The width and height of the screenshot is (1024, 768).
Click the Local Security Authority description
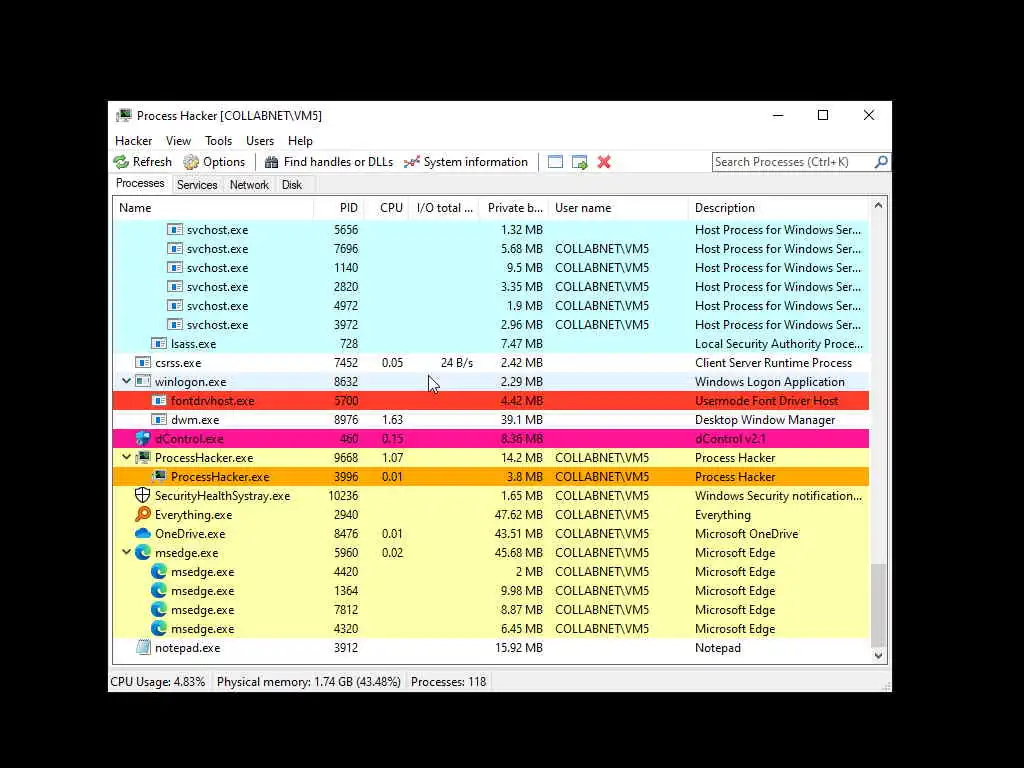(x=778, y=344)
